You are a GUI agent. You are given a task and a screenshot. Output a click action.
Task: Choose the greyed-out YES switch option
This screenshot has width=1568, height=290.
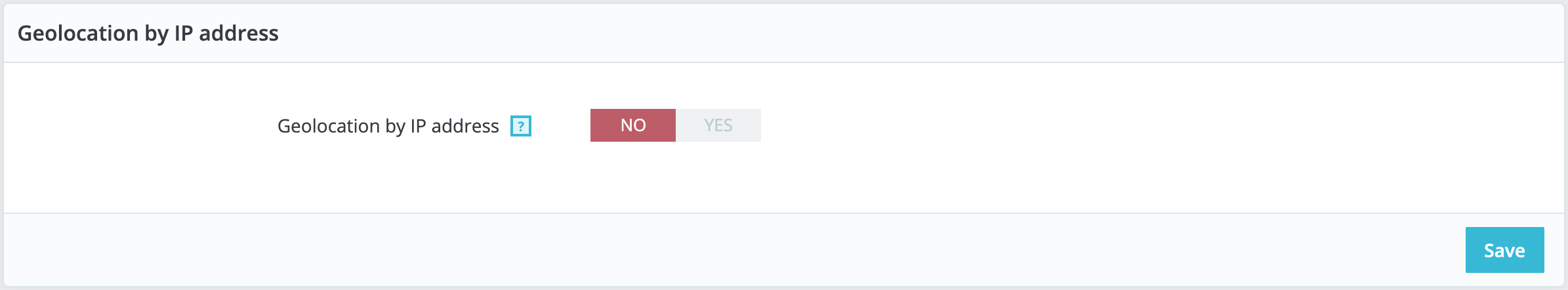pyautogui.click(x=718, y=125)
